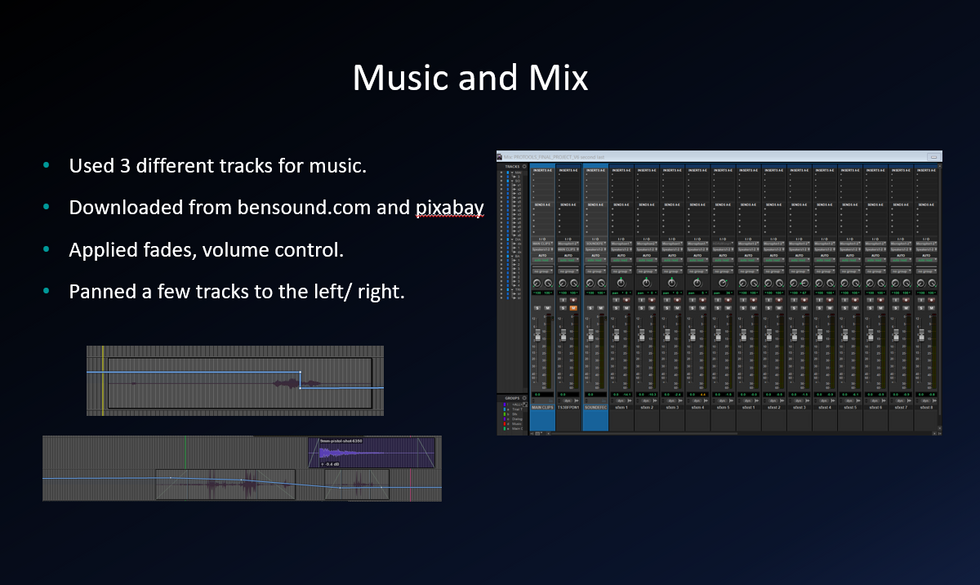The image size is (980, 585).
Task: Unmute the TS38FPDW1 track with orange M
Action: click(x=573, y=308)
